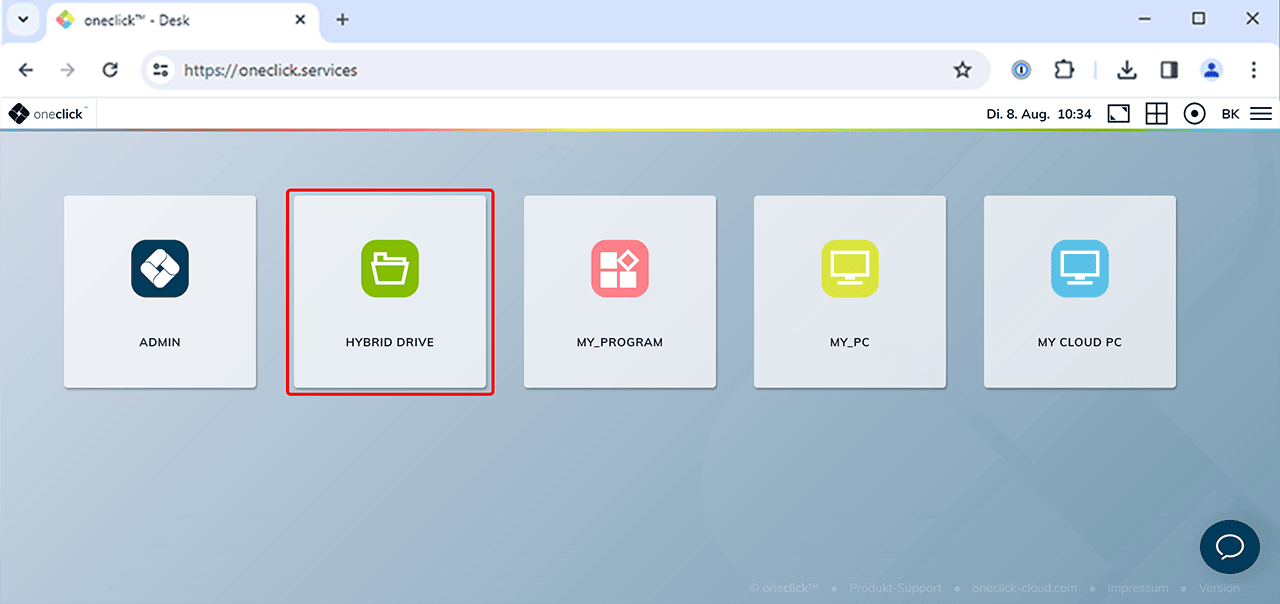
Task: Open the chat support bubble
Action: [1229, 547]
